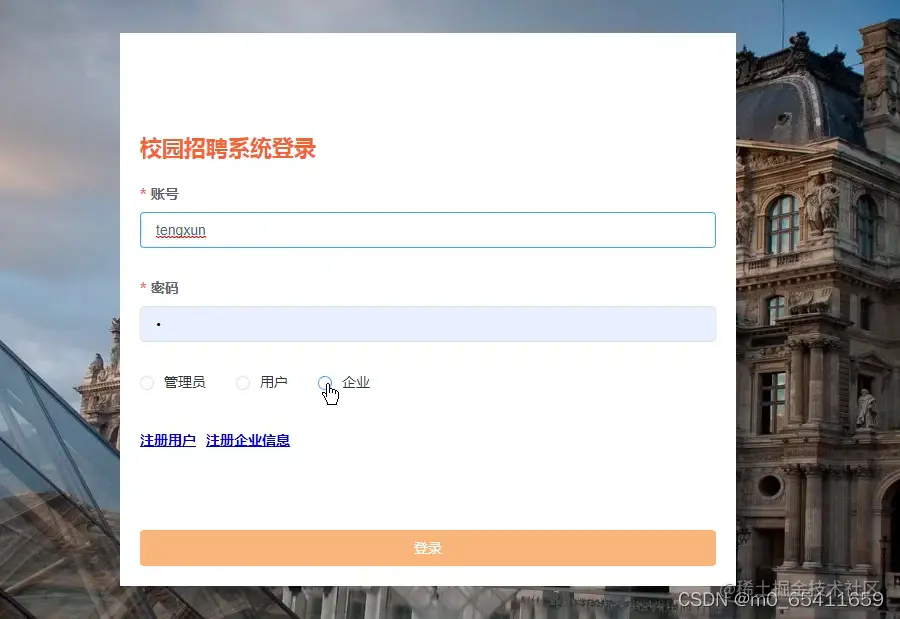Click the white login form panel background
The width and height of the screenshot is (900, 619).
coord(427,490)
